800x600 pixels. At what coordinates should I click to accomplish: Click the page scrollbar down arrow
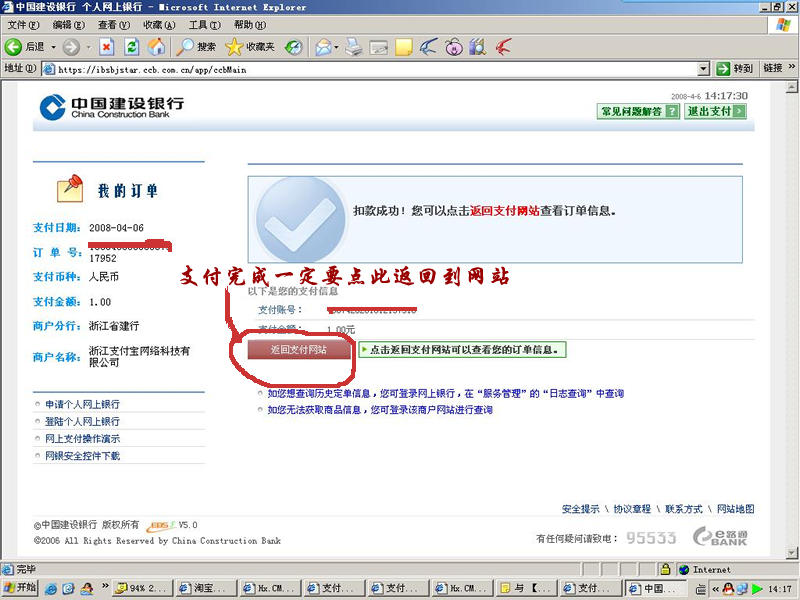tap(791, 553)
